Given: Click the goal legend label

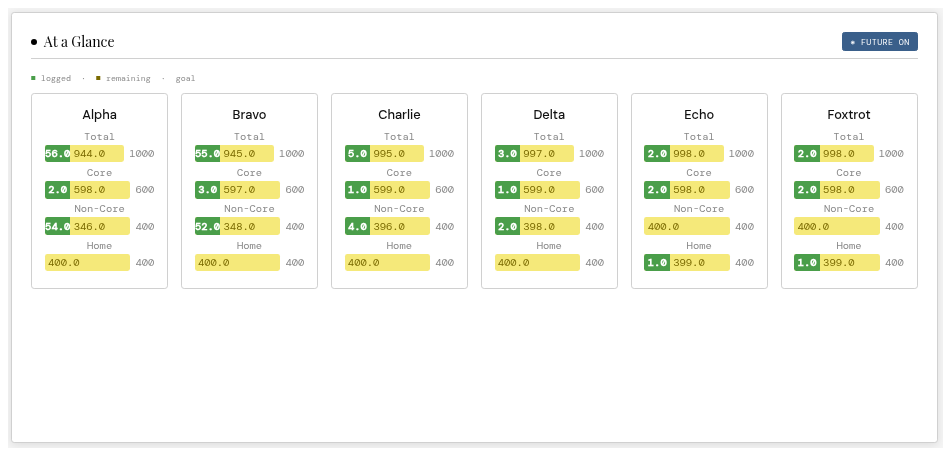Looking at the screenshot, I should click(x=186, y=78).
